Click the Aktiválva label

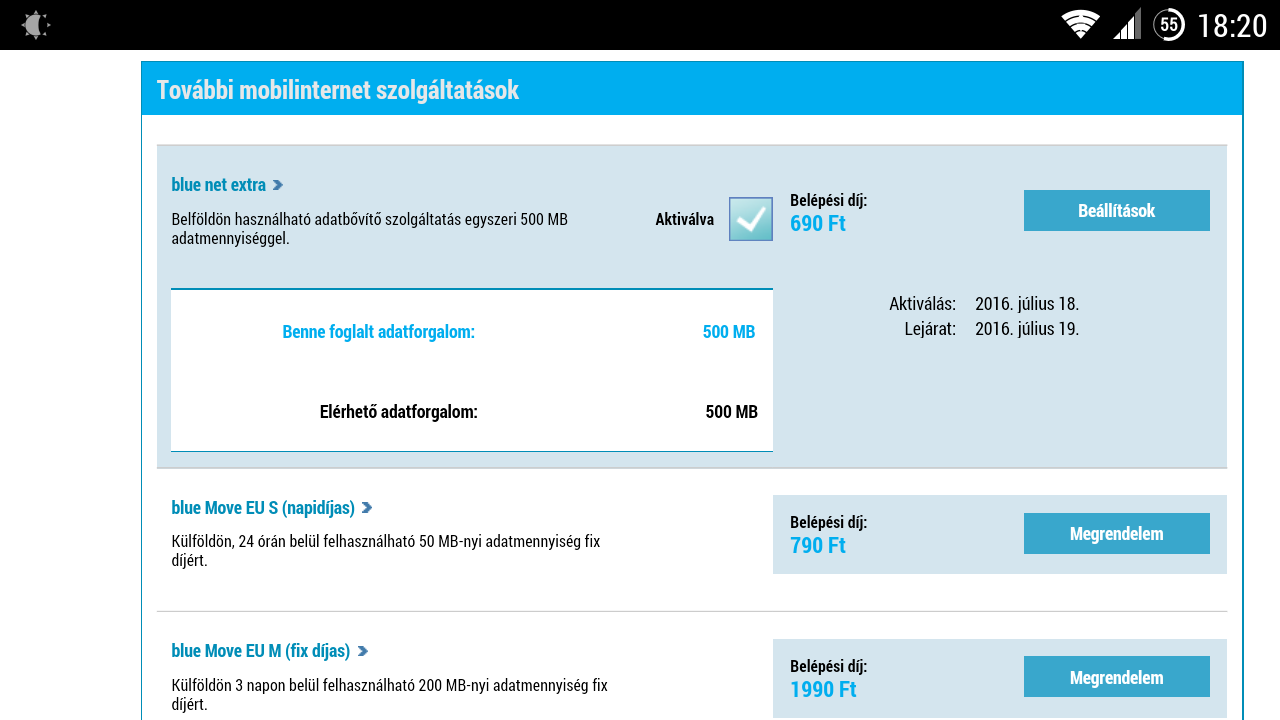click(x=685, y=220)
